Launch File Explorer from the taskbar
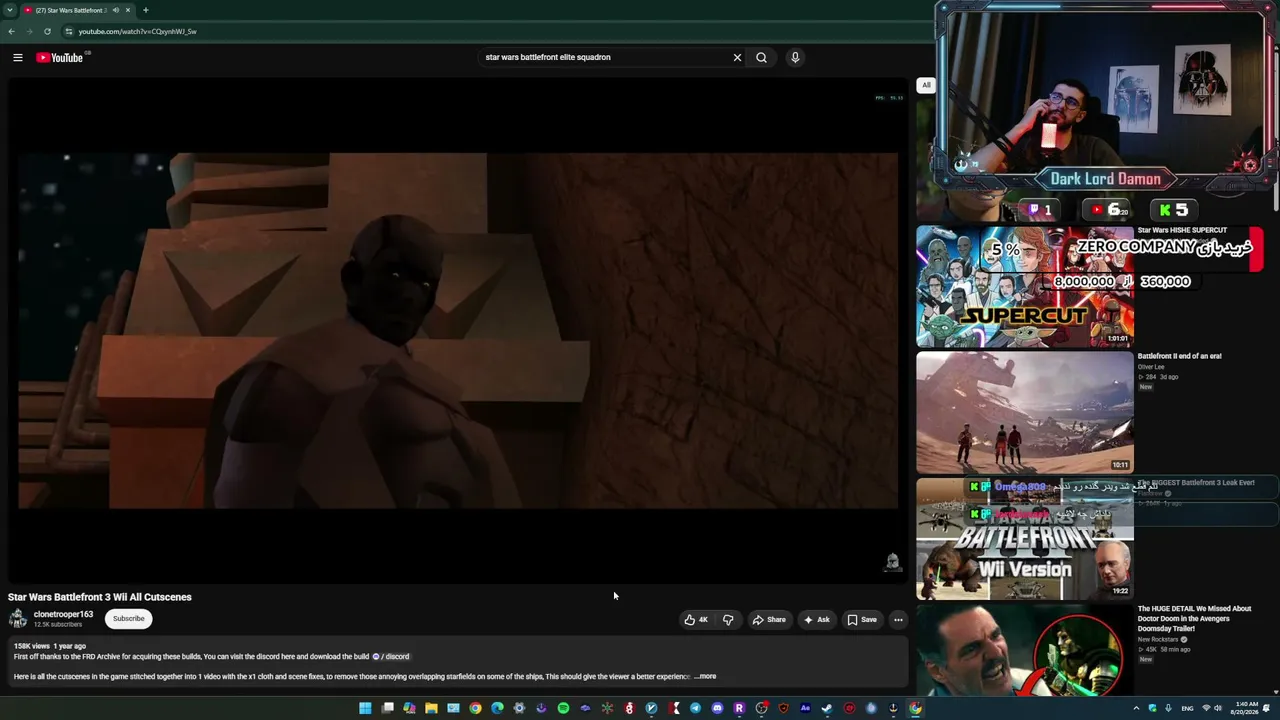1280x720 pixels. click(431, 708)
